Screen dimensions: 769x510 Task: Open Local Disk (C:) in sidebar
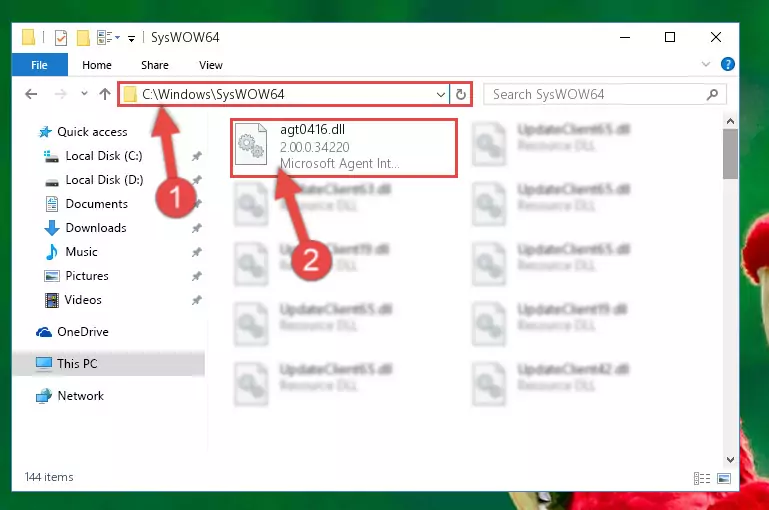104,156
